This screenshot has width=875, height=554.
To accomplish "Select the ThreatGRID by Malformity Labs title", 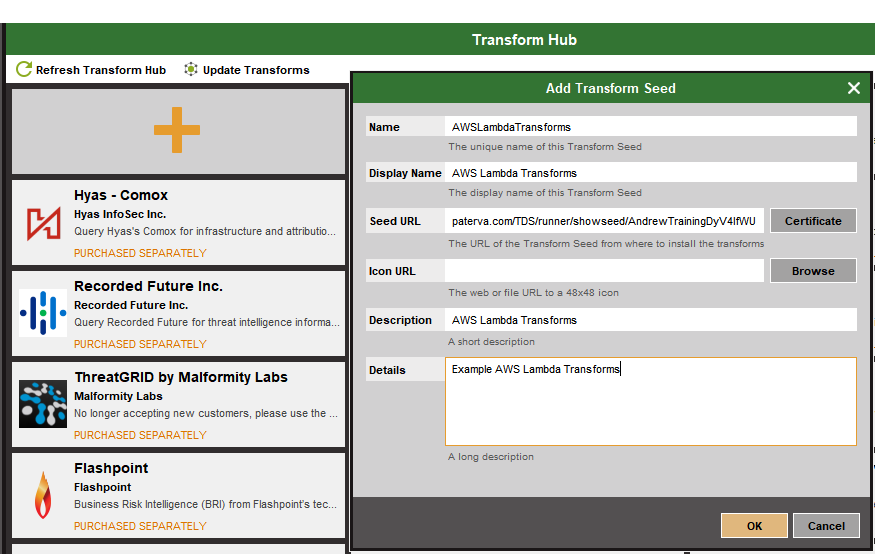I will tap(181, 377).
